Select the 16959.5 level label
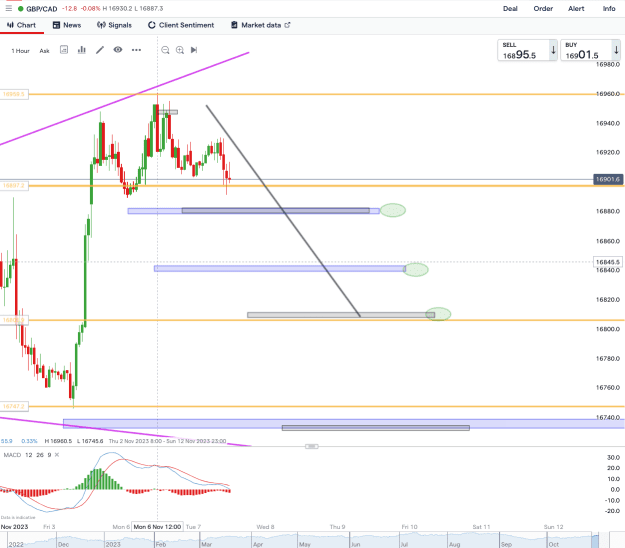This screenshot has width=625, height=548. coord(14,94)
